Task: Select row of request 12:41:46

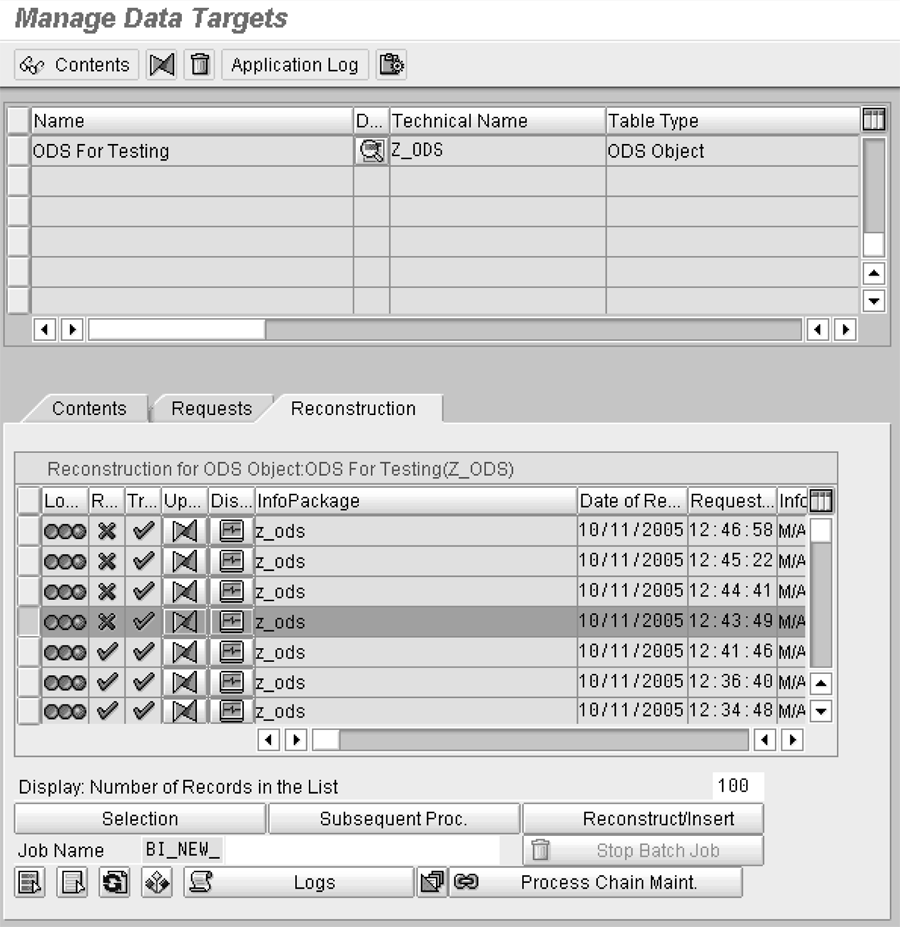Action: point(28,652)
